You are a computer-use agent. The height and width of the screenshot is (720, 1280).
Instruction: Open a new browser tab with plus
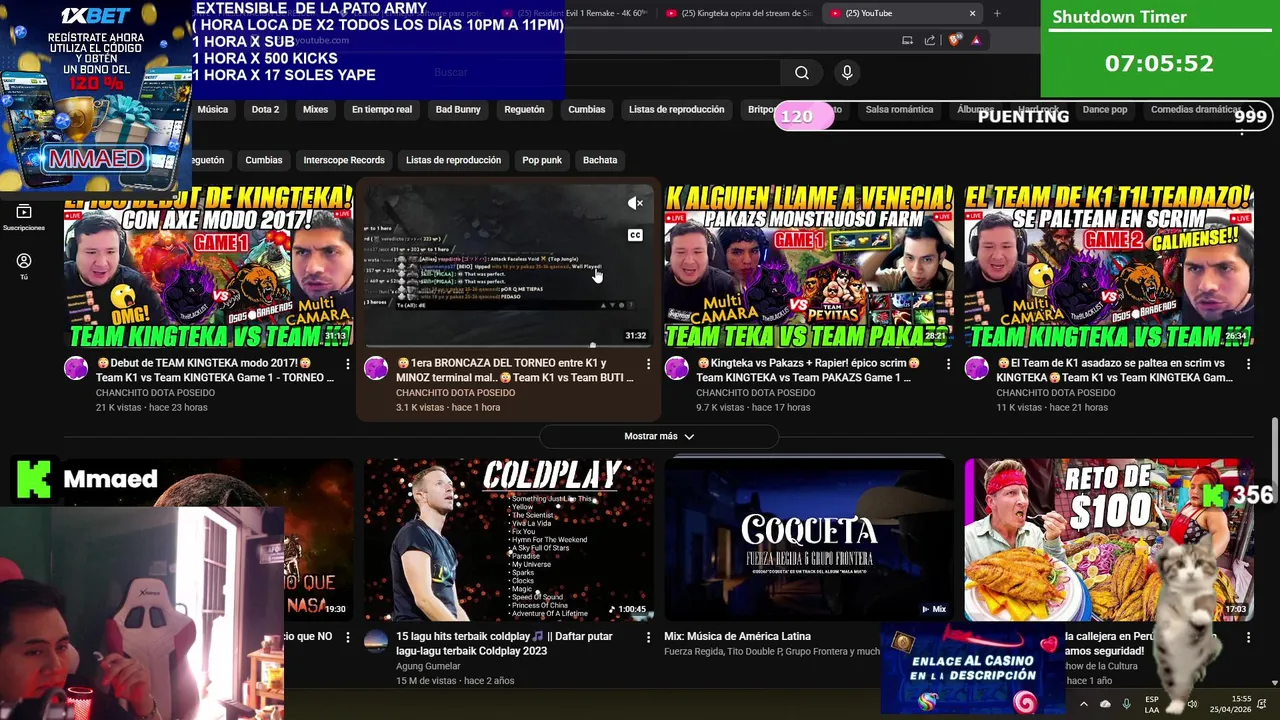point(997,13)
